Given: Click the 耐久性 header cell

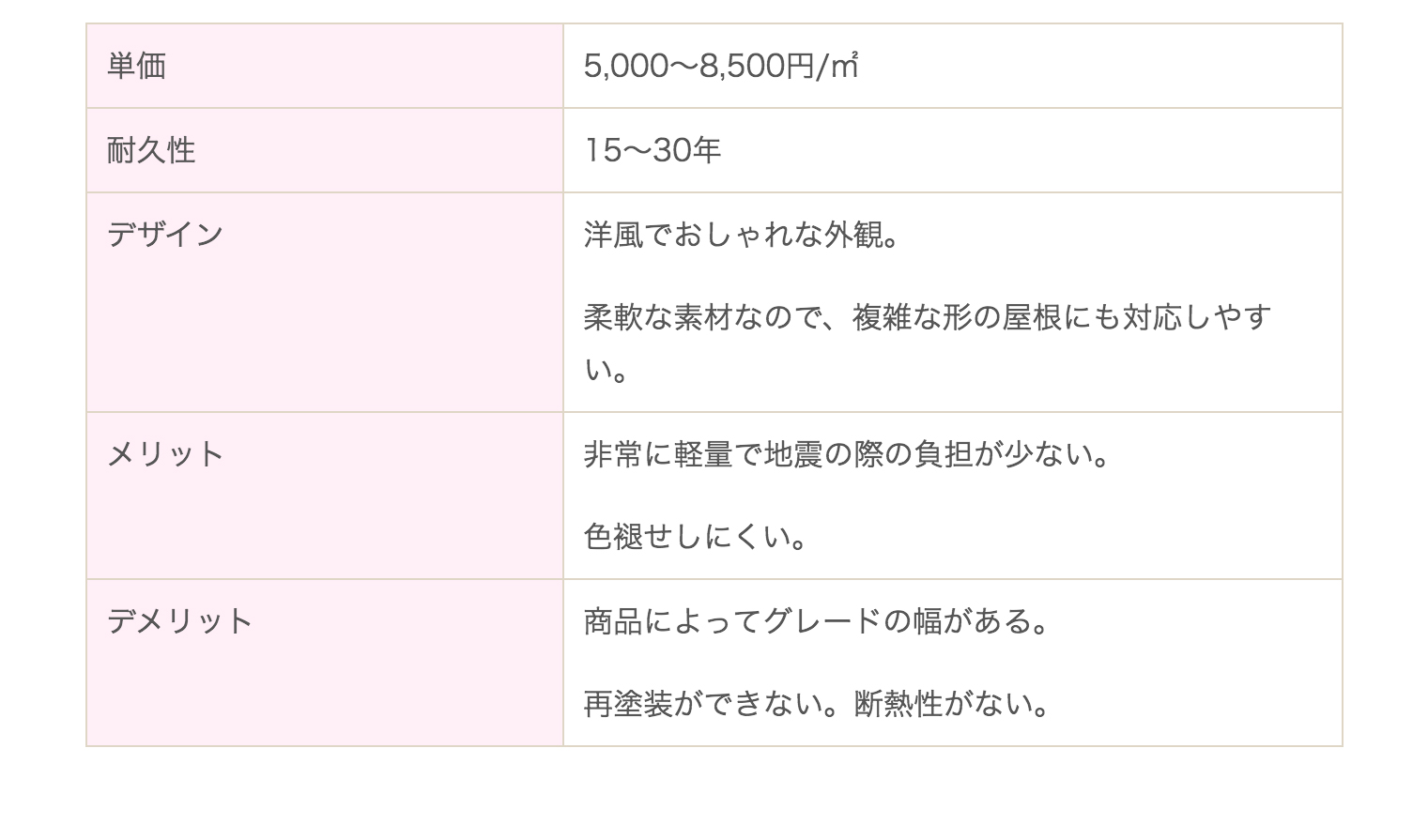Looking at the screenshot, I should (x=325, y=150).
